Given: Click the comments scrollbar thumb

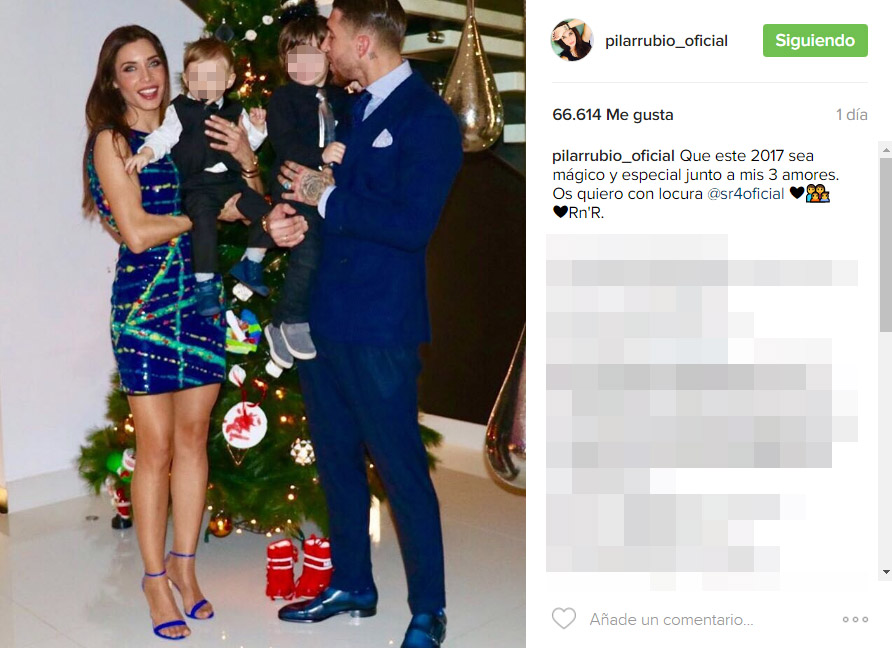Looking at the screenshot, I should (886, 245).
